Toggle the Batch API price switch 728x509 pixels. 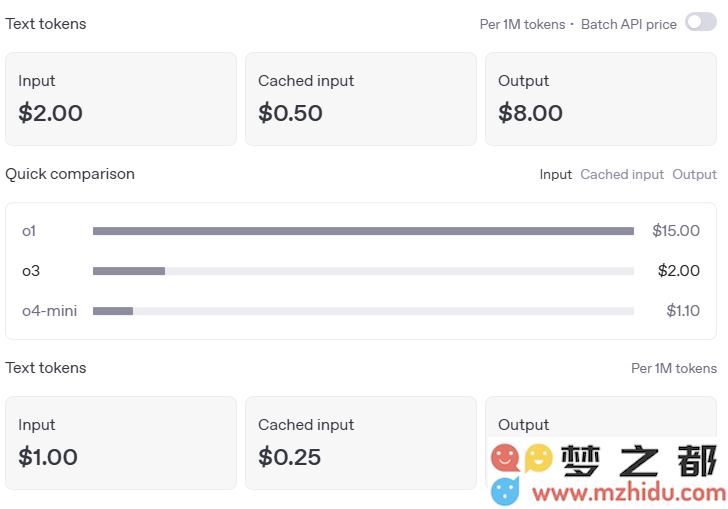(701, 22)
